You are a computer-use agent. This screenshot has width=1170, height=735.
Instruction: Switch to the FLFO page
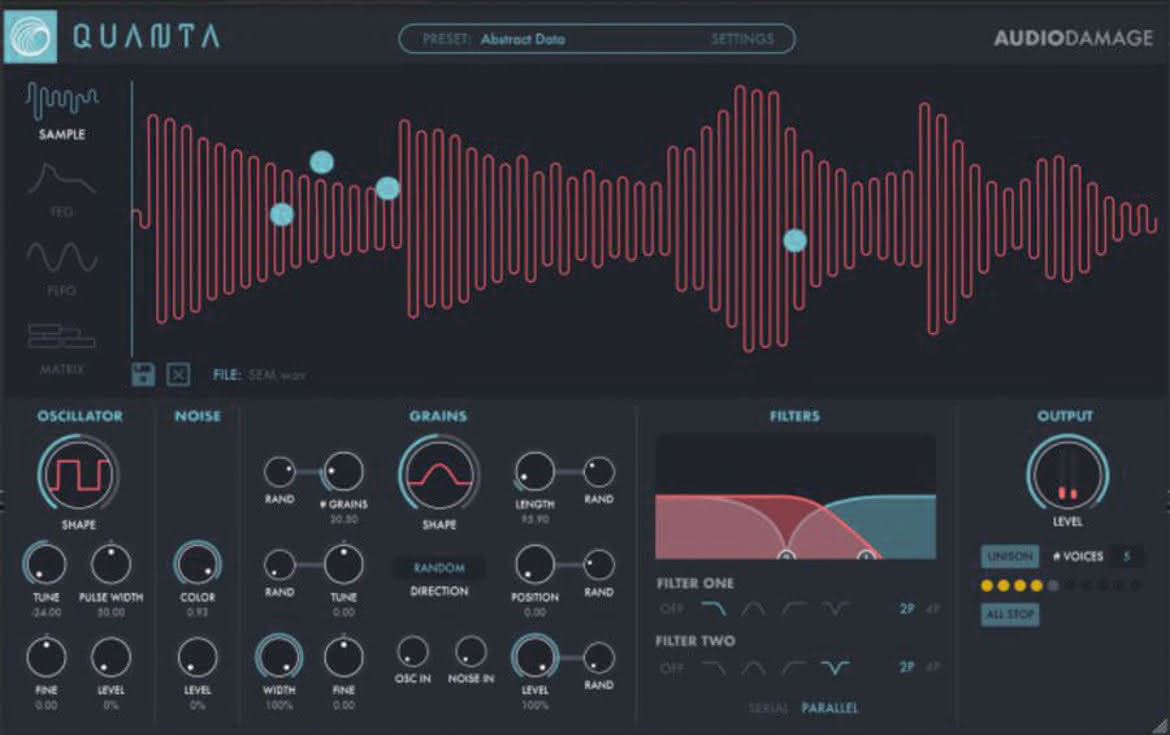[x=62, y=268]
